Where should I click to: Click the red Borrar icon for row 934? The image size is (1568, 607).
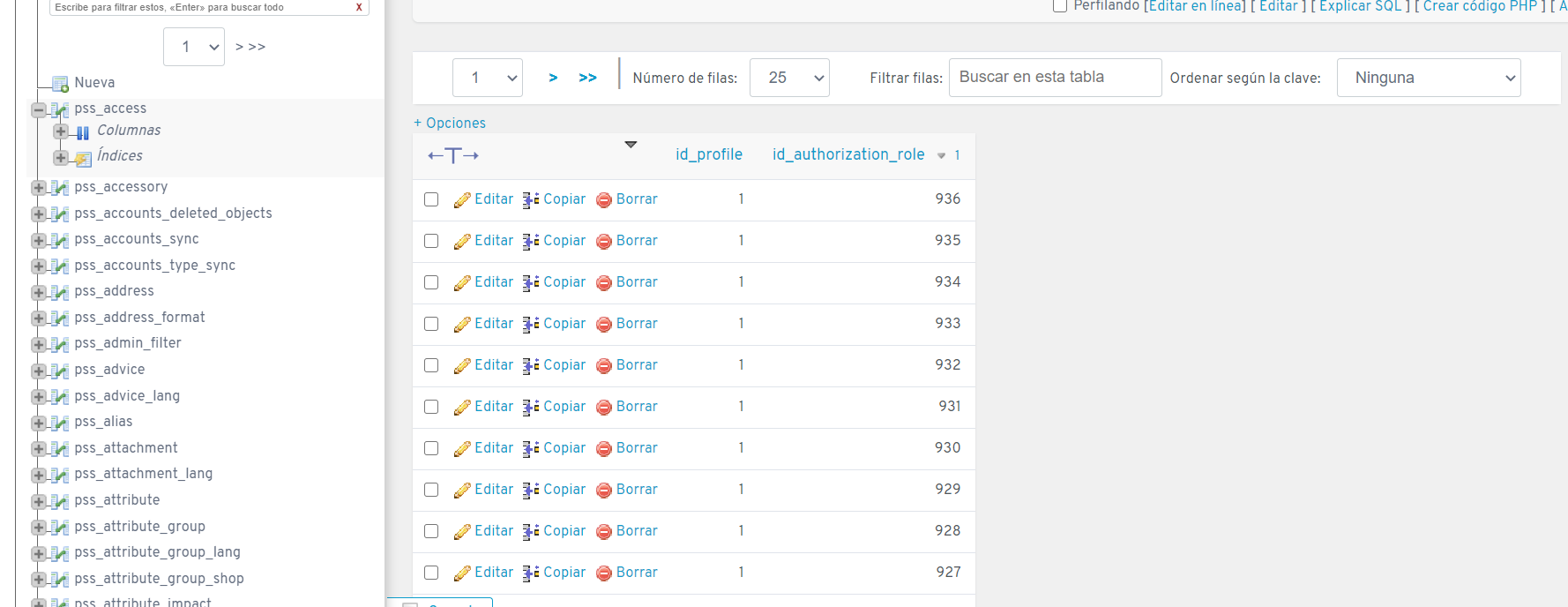pos(604,283)
